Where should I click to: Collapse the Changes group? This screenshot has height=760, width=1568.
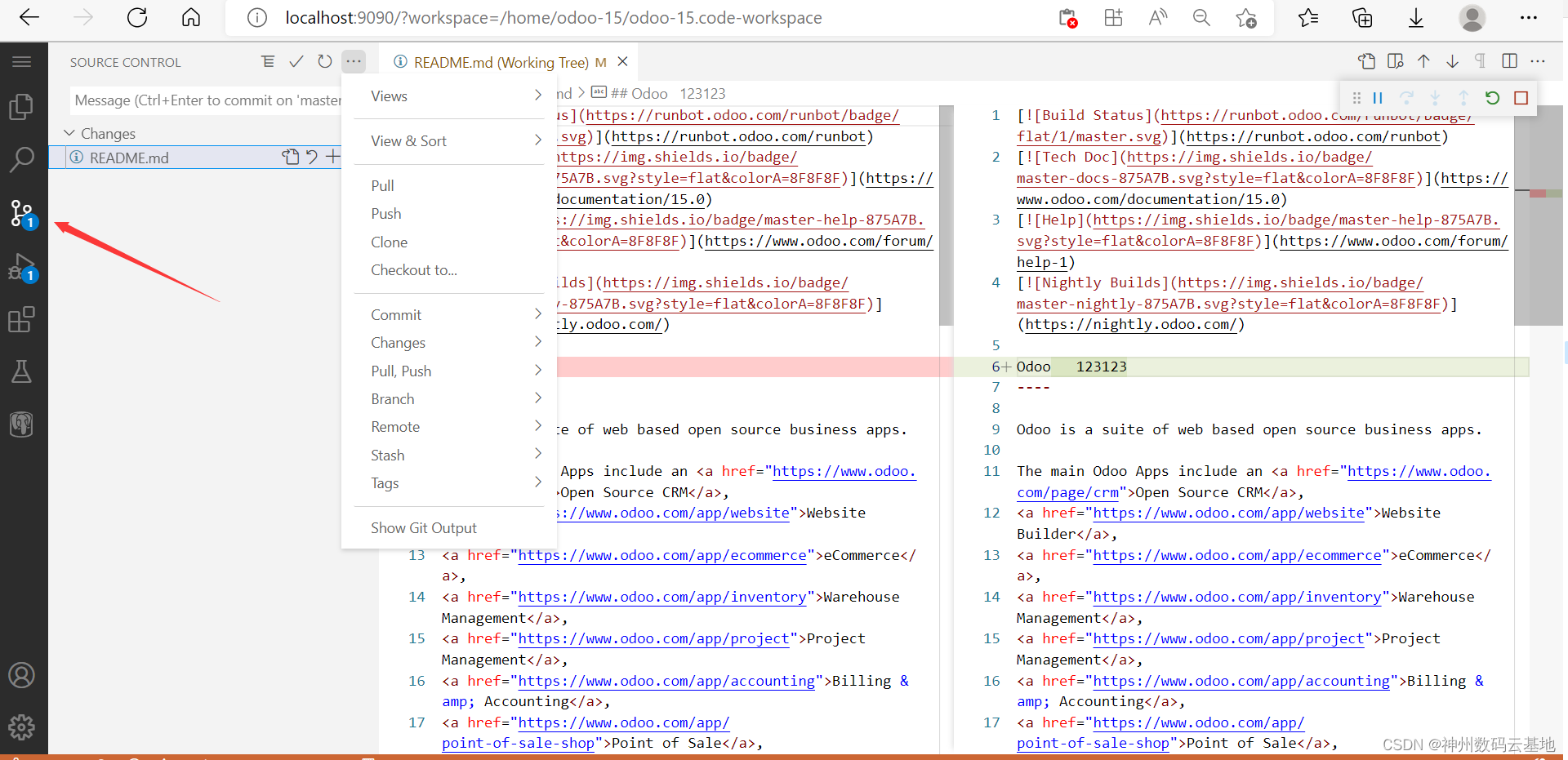point(69,133)
